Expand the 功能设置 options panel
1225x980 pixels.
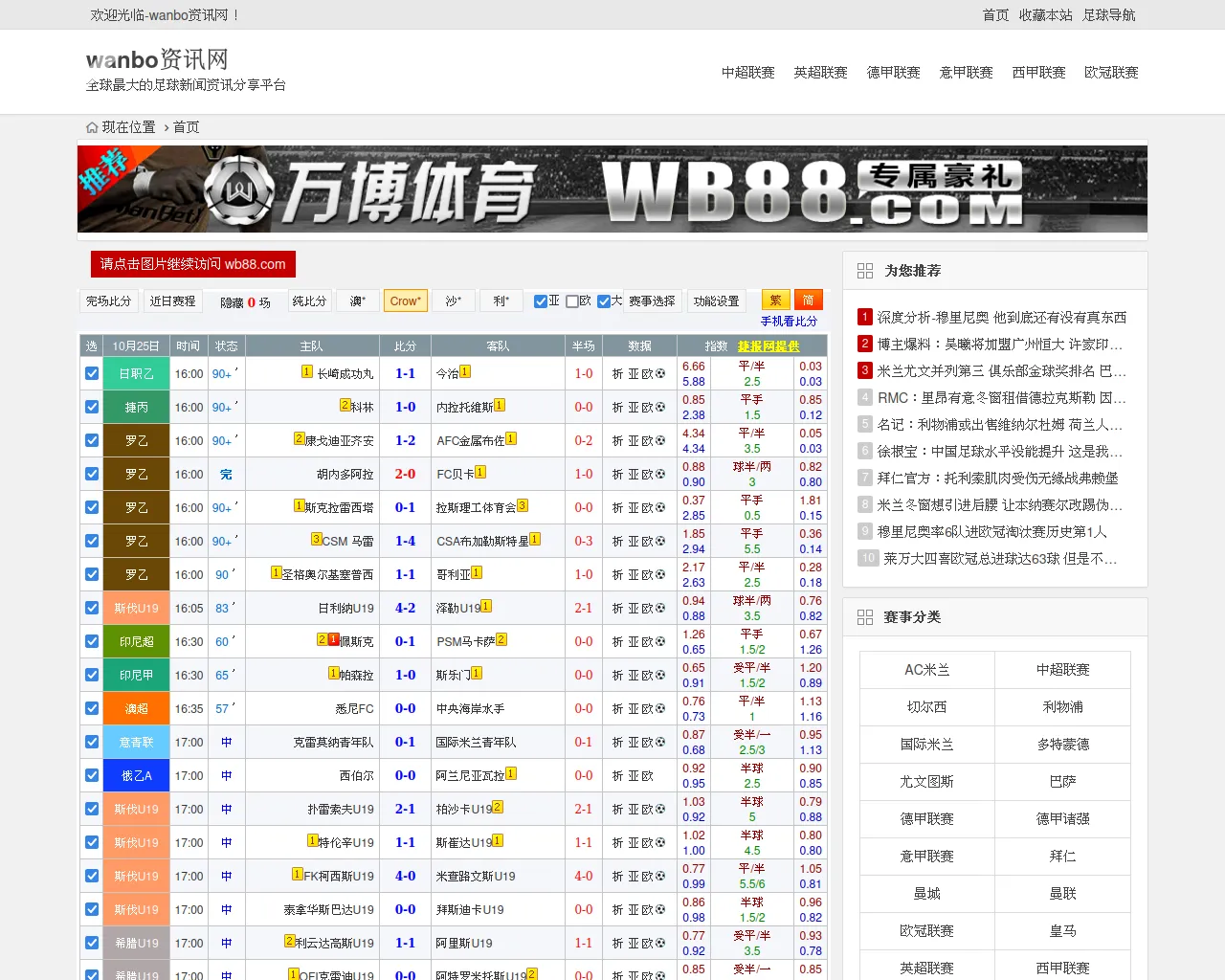pyautogui.click(x=716, y=301)
